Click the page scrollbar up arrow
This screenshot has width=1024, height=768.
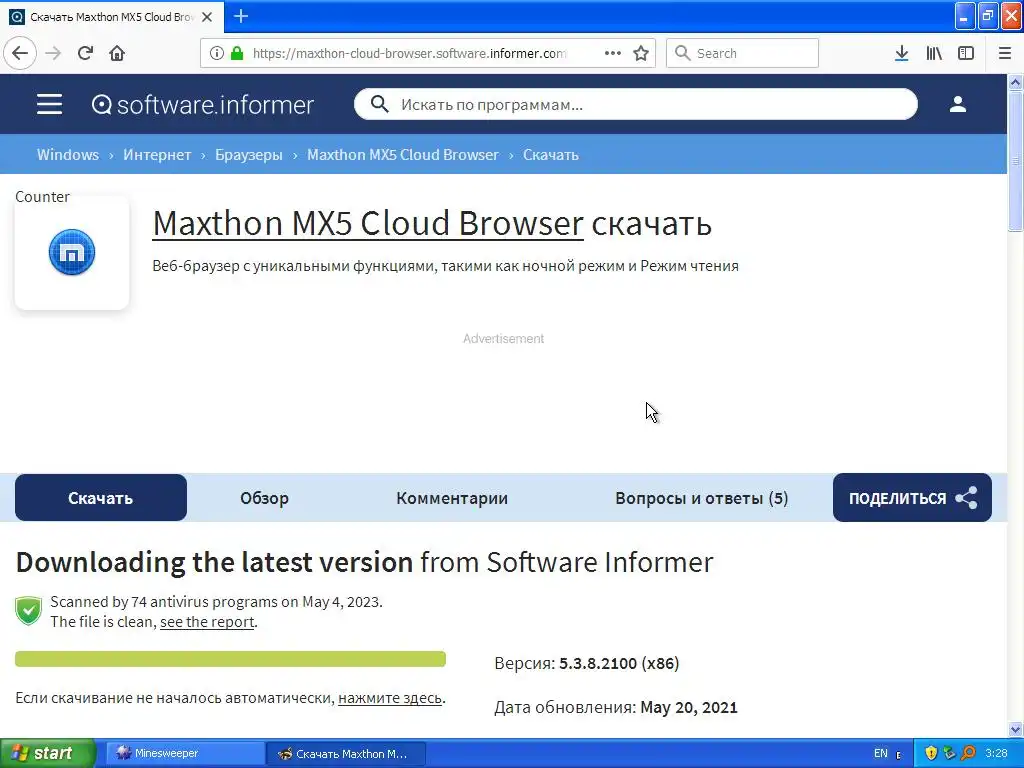pyautogui.click(x=1016, y=82)
